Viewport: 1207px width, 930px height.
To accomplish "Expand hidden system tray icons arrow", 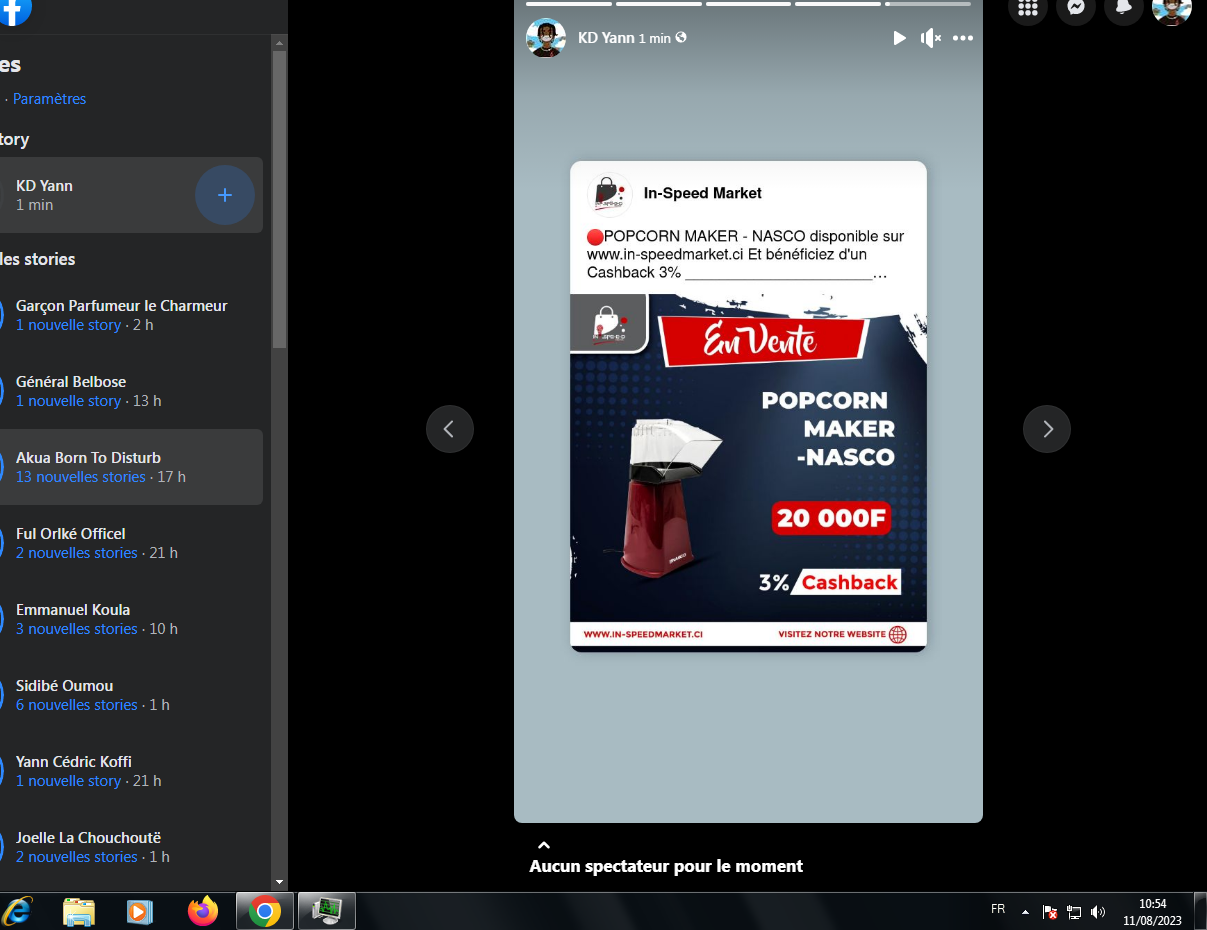I will [x=1025, y=912].
